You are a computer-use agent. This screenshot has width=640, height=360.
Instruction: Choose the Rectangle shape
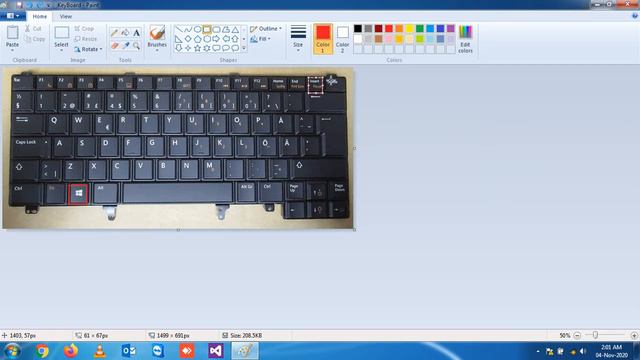tap(207, 29)
